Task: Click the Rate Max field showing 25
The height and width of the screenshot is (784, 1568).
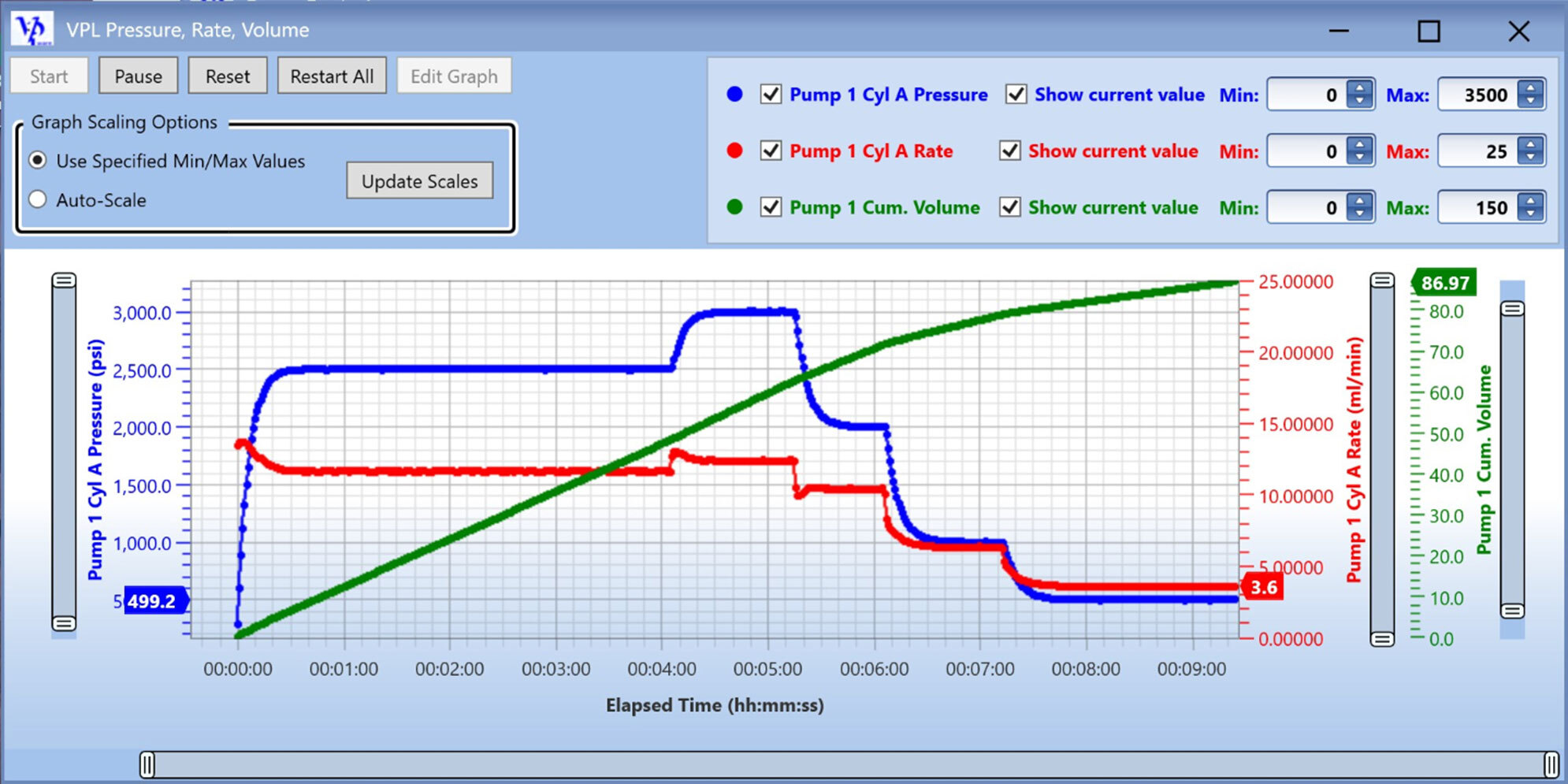Action: (1479, 151)
